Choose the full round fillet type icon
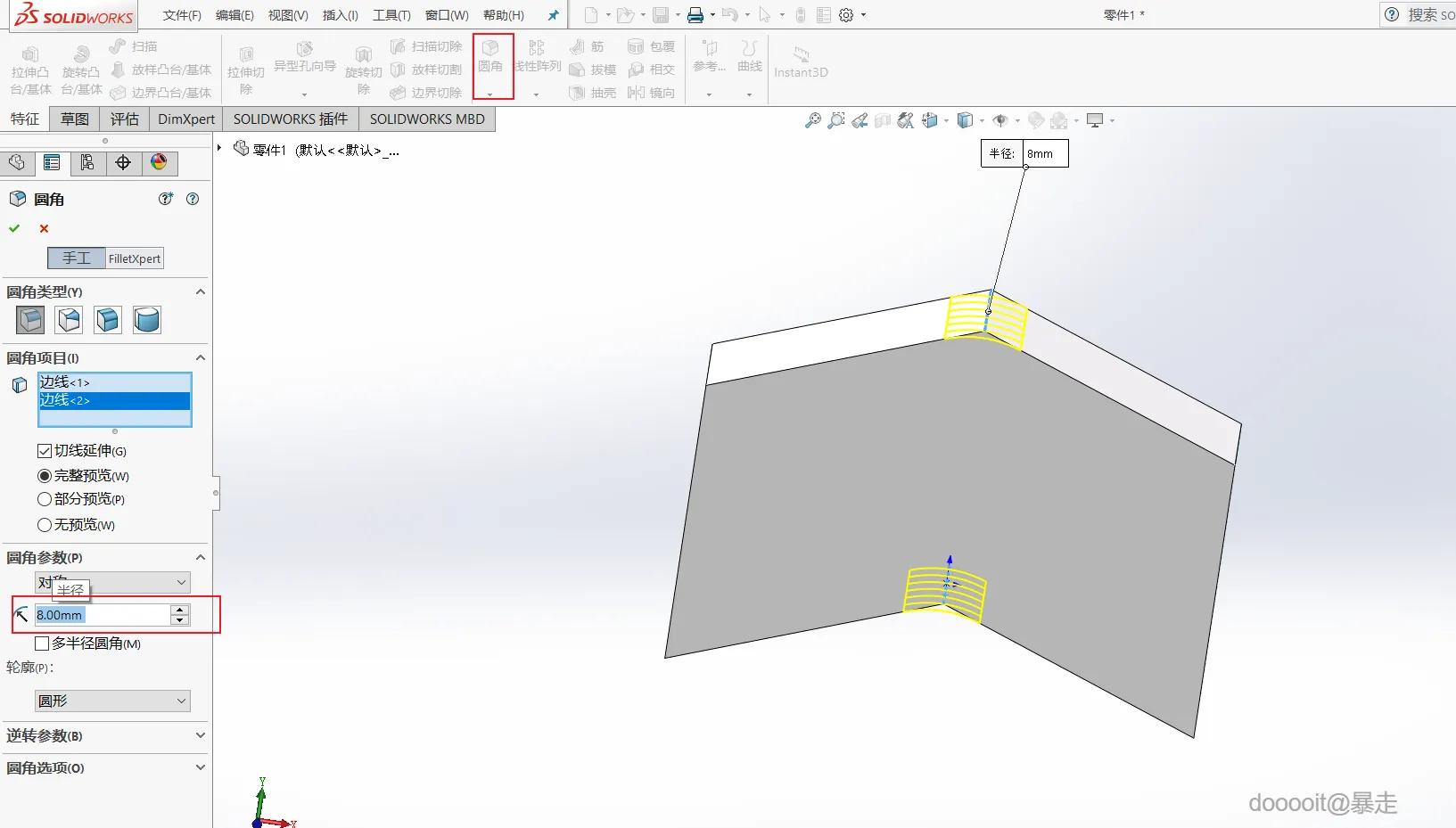Screen dimensions: 1456x828 coord(147,320)
